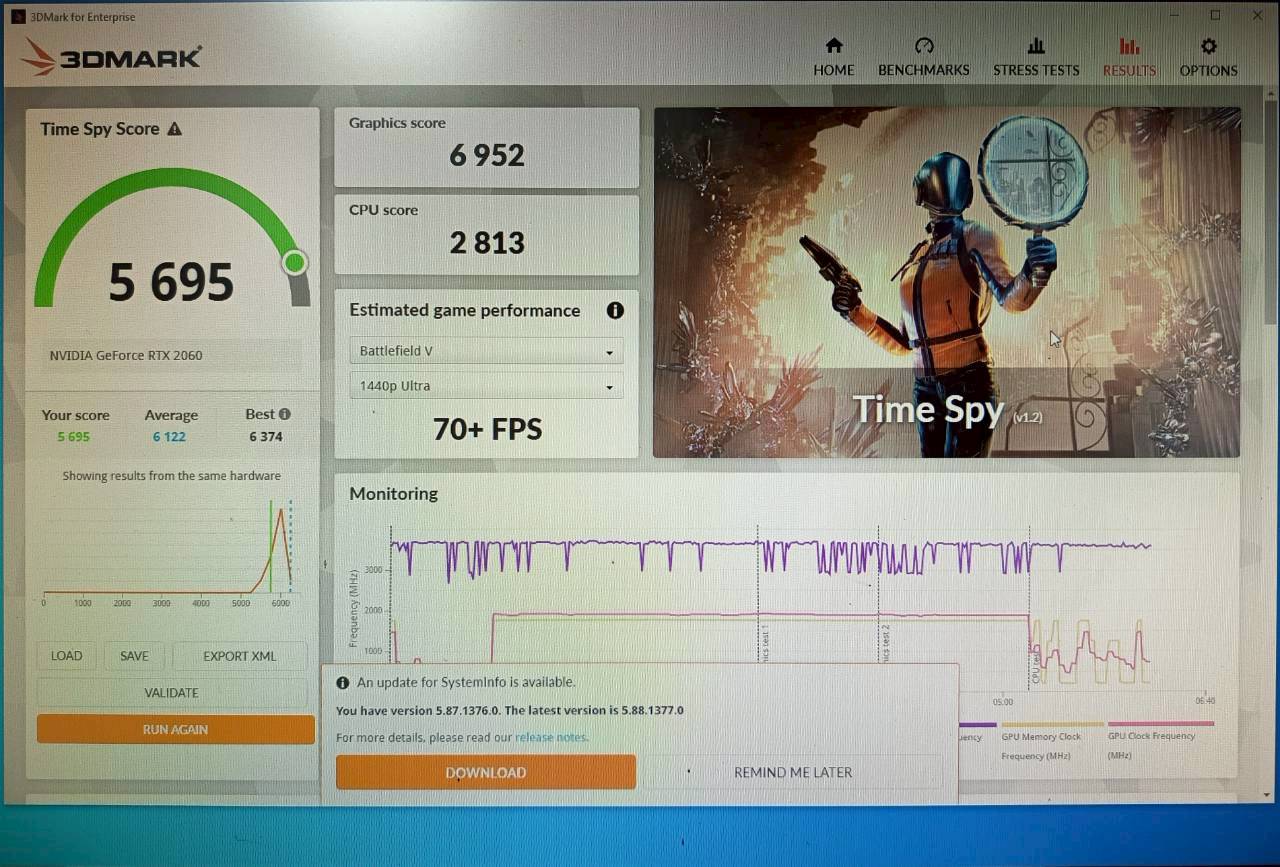Click the Time Spy artwork image

pyautogui.click(x=945, y=280)
